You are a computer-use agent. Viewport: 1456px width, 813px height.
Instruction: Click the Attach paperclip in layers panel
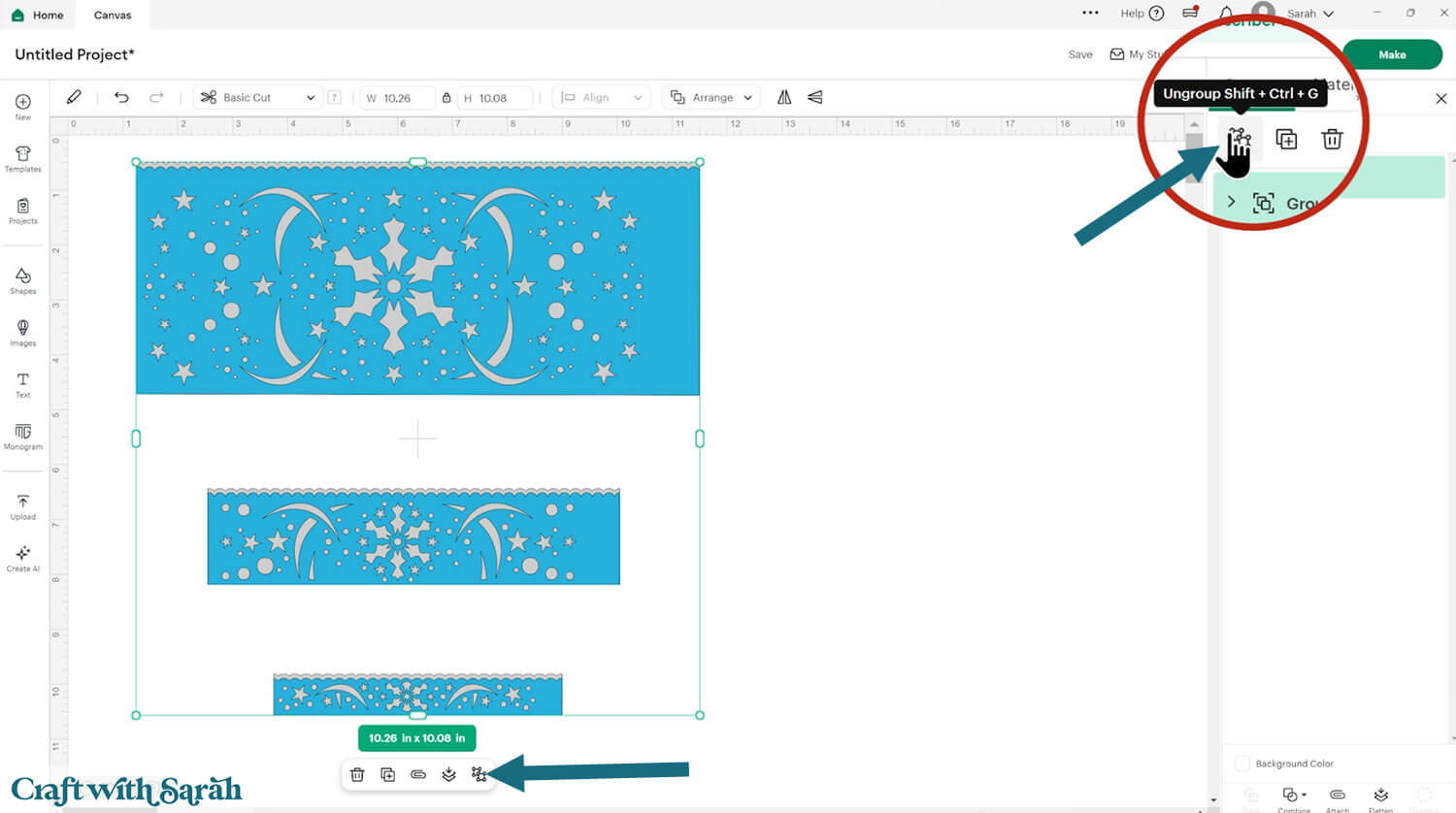coord(1338,798)
